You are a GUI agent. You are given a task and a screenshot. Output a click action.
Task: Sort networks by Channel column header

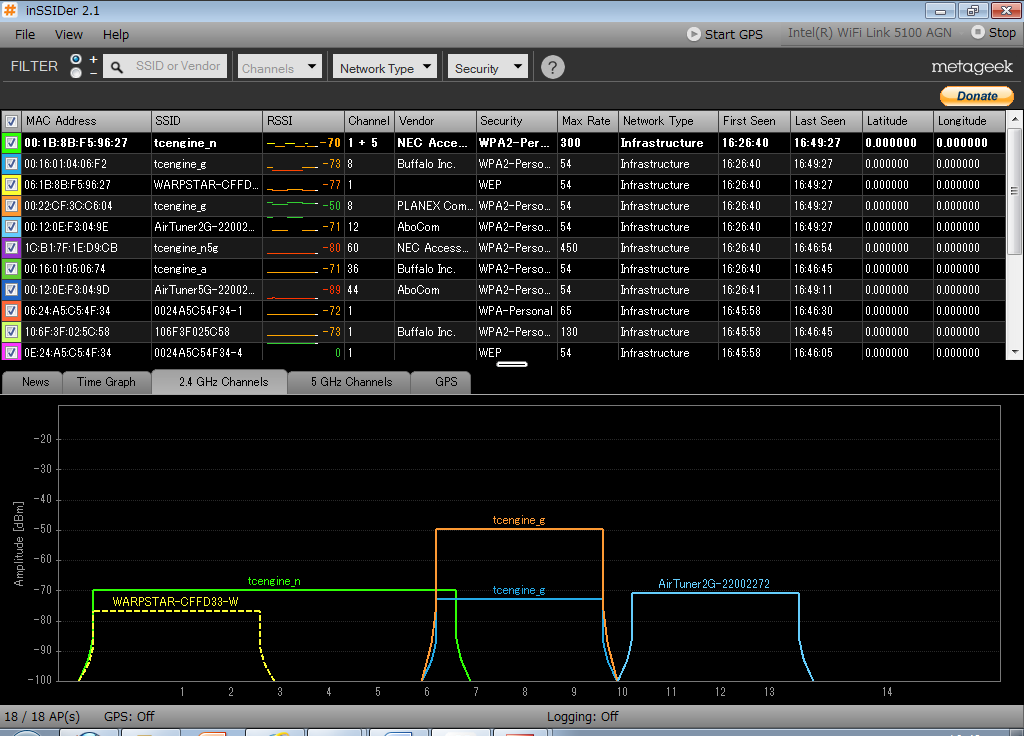370,121
